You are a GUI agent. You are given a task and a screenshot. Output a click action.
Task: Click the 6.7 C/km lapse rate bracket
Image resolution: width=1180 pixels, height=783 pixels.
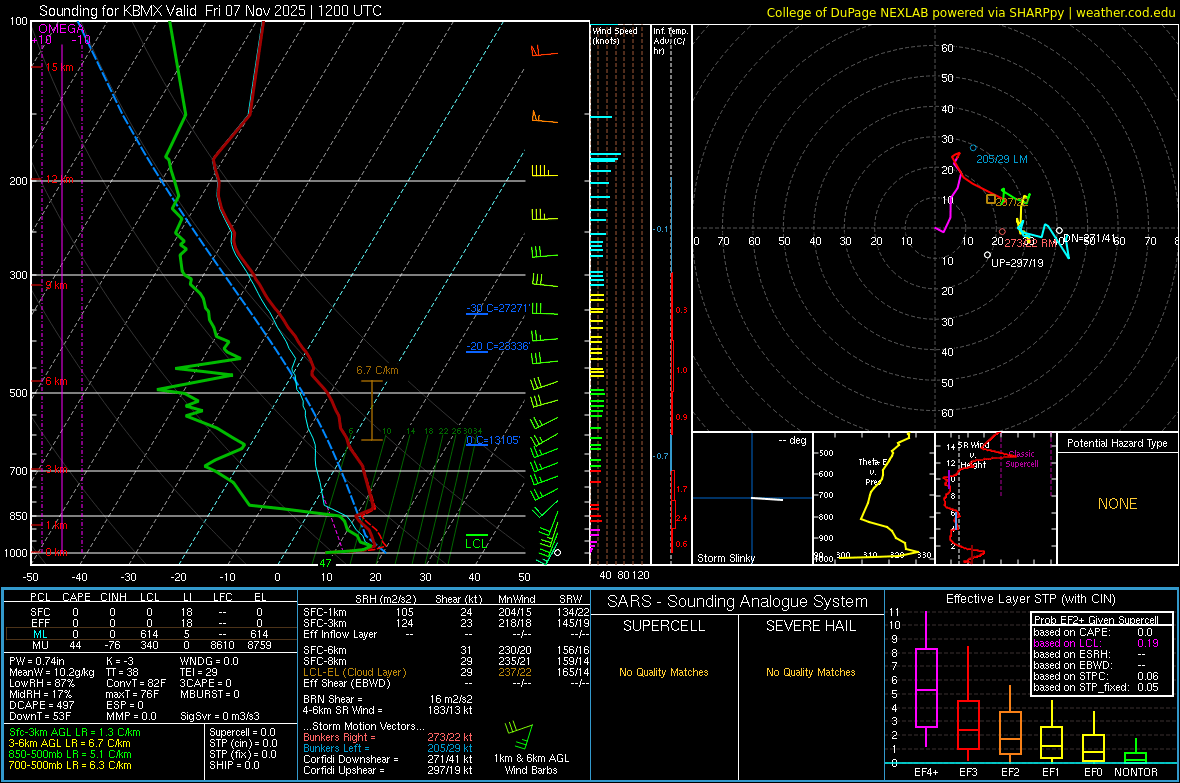[372, 410]
